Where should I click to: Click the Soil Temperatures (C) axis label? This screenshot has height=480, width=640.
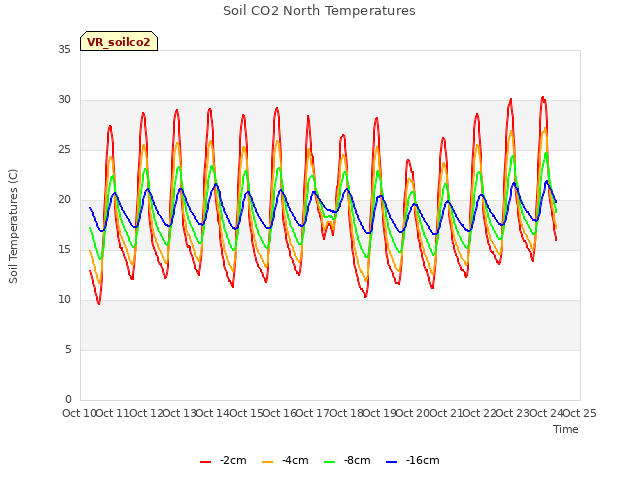click(13, 226)
